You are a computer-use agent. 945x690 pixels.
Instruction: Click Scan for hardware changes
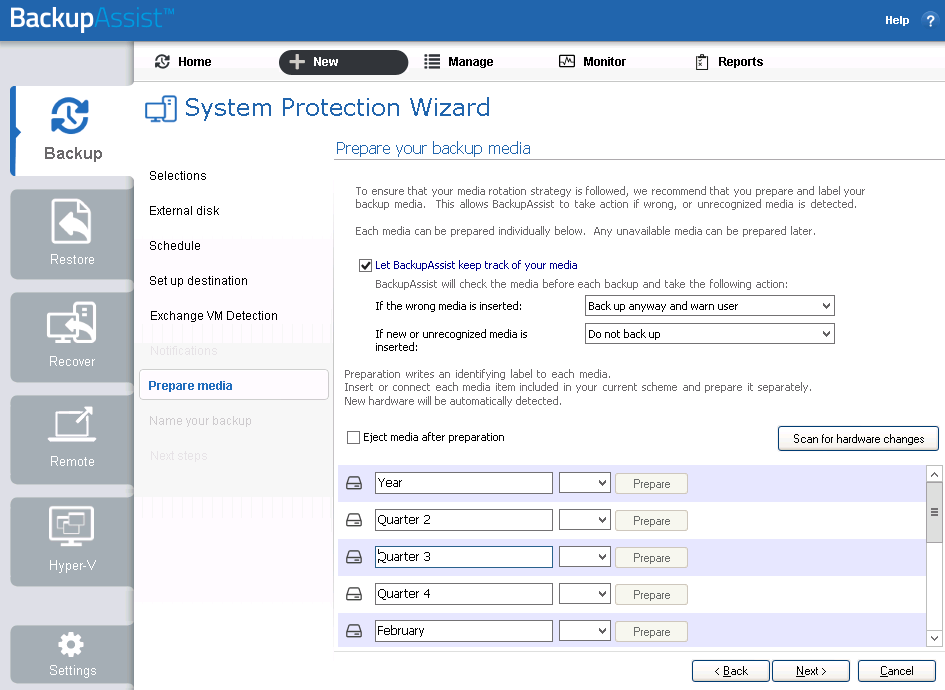pyautogui.click(x=858, y=439)
